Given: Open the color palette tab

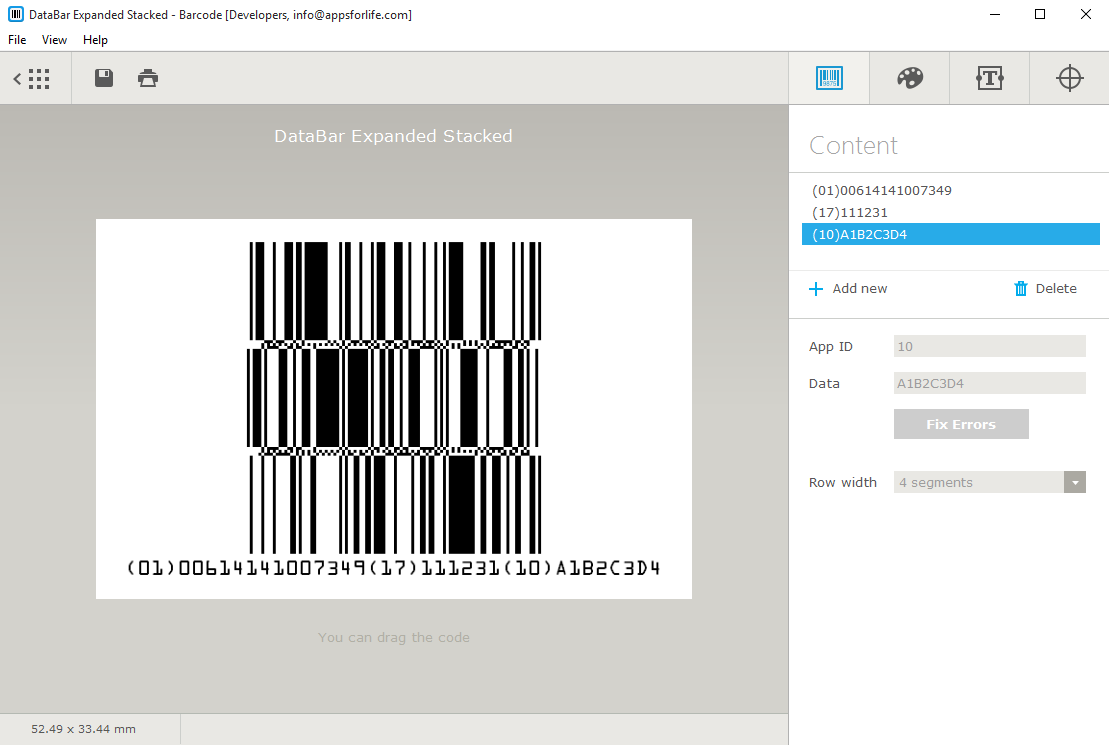Looking at the screenshot, I should 910,78.
